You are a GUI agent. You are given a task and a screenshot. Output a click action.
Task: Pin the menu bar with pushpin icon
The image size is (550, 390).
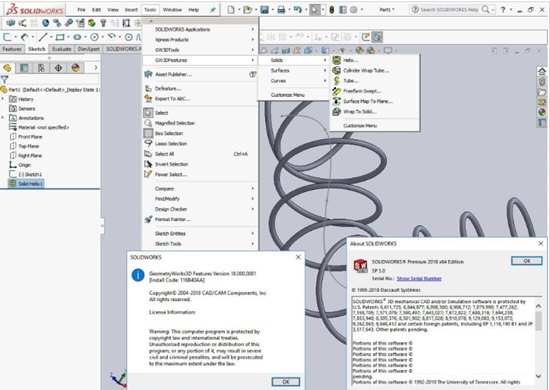click(x=213, y=10)
